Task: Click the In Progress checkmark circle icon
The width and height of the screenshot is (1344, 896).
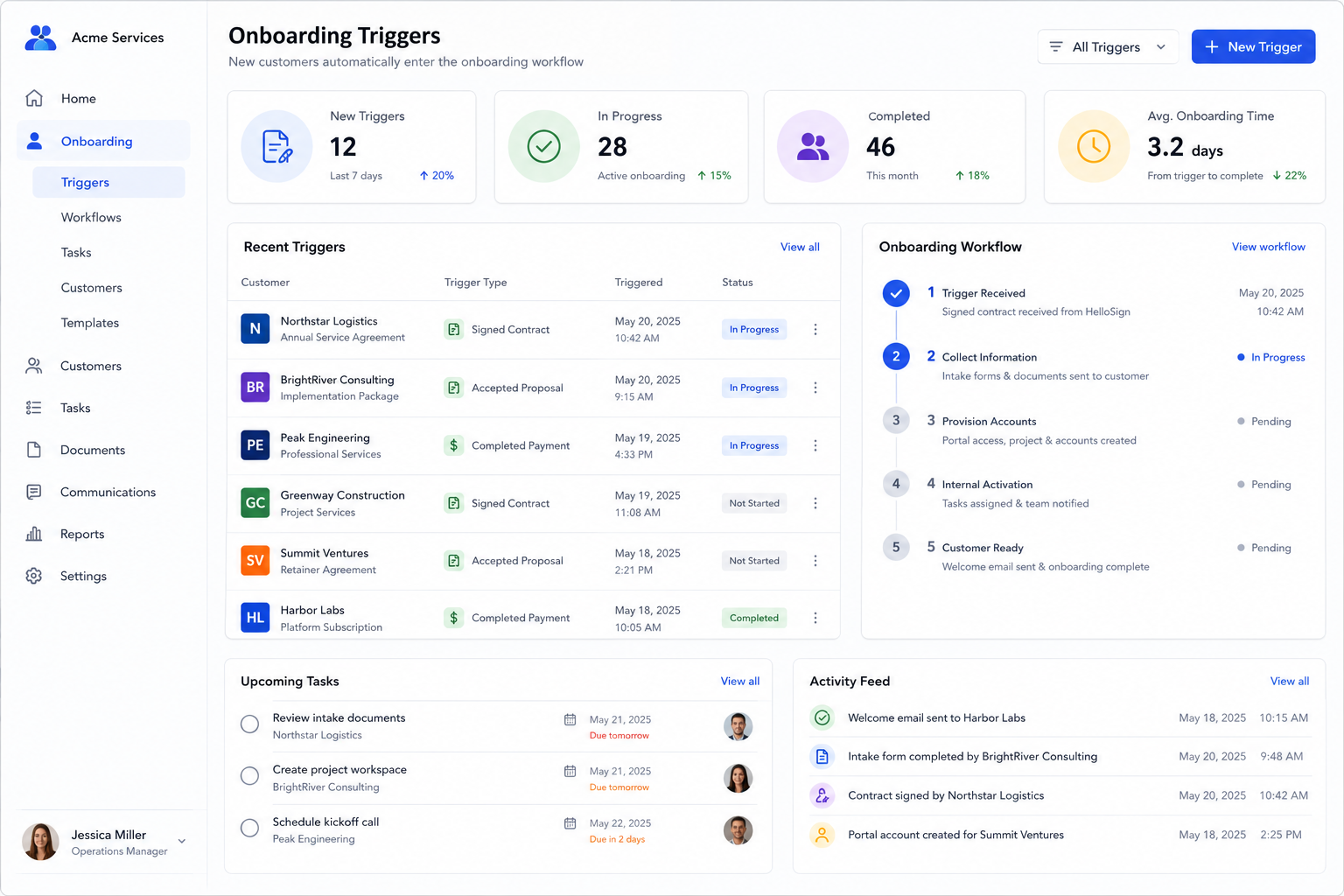Action: pyautogui.click(x=544, y=146)
